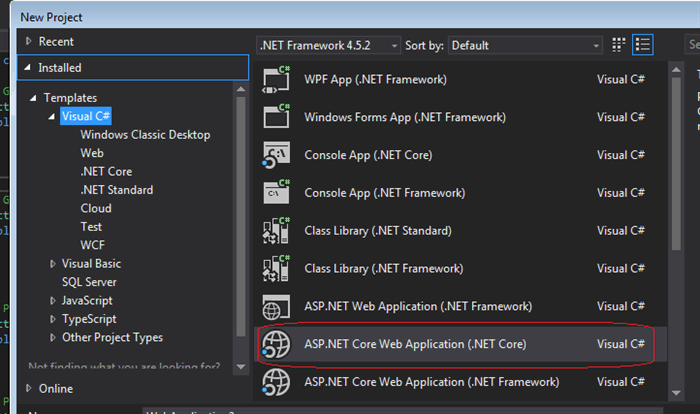Click the 'Windows Forms App (.NET Framework)' template name
Viewport: 700px width, 414px height.
(x=405, y=117)
